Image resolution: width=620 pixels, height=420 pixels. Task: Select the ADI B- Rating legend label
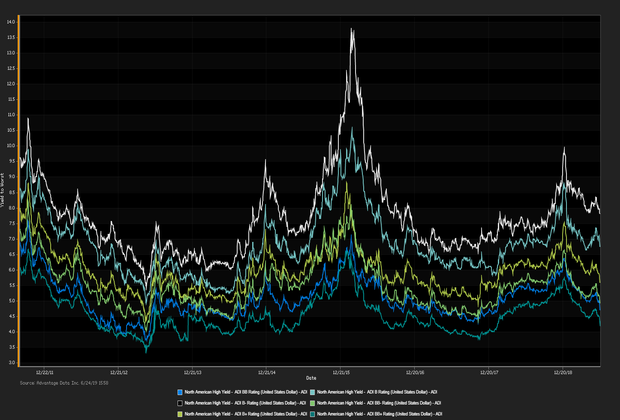pos(245,403)
